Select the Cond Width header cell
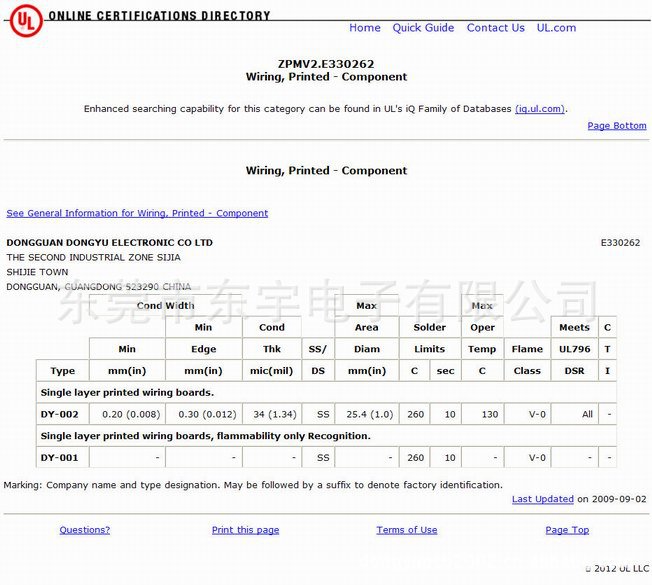Image resolution: width=652 pixels, height=585 pixels. 165,306
